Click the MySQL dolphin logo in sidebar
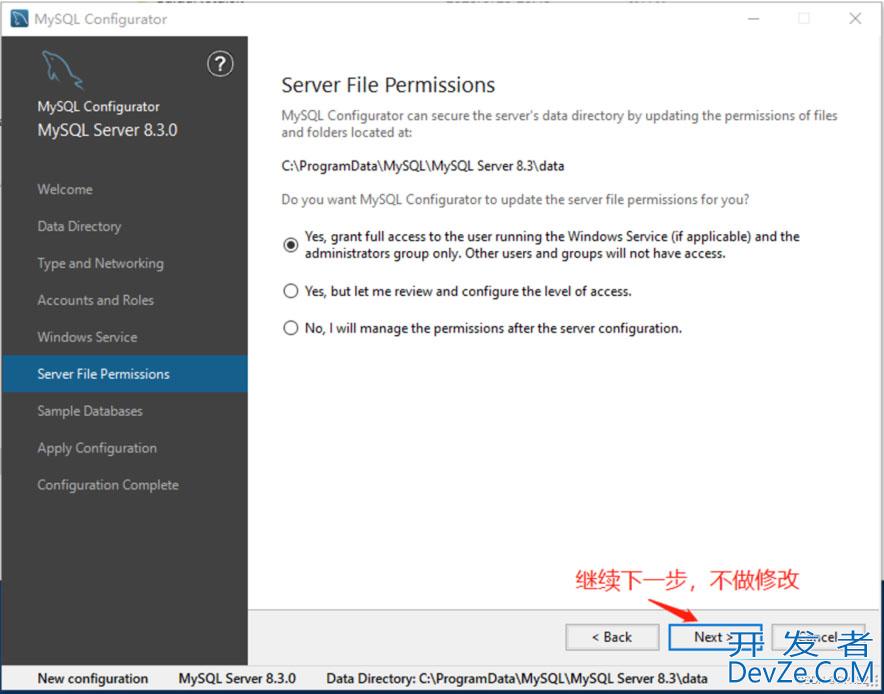Image resolution: width=884 pixels, height=694 pixels. 63,70
